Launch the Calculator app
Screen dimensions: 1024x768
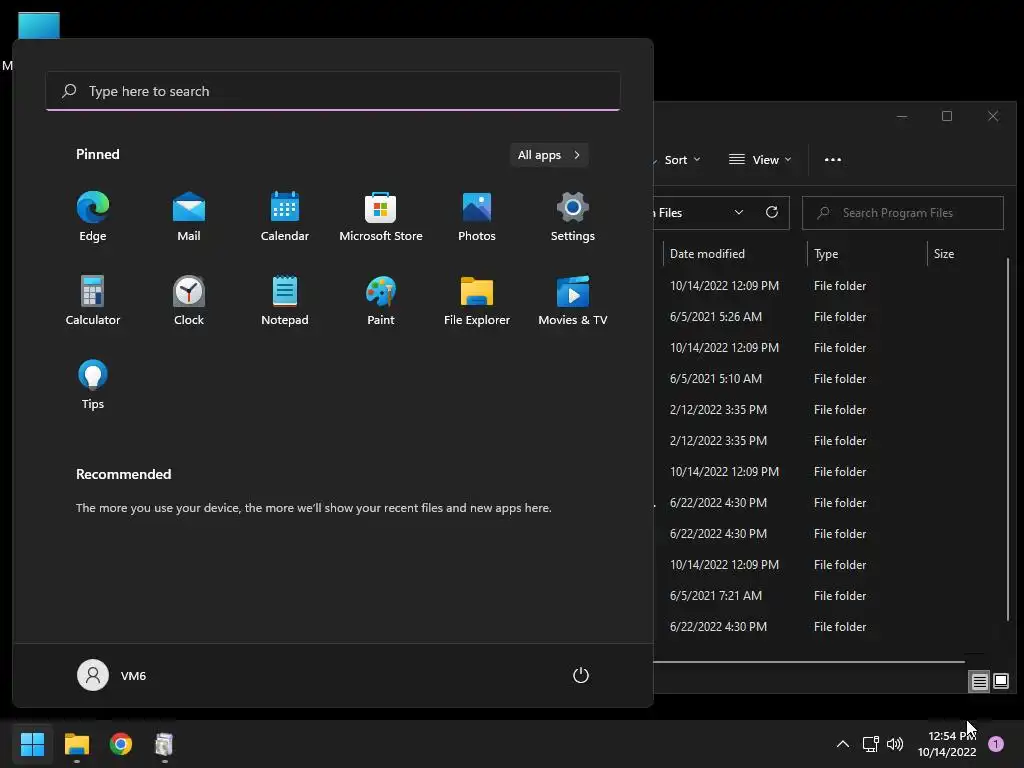[x=93, y=301]
